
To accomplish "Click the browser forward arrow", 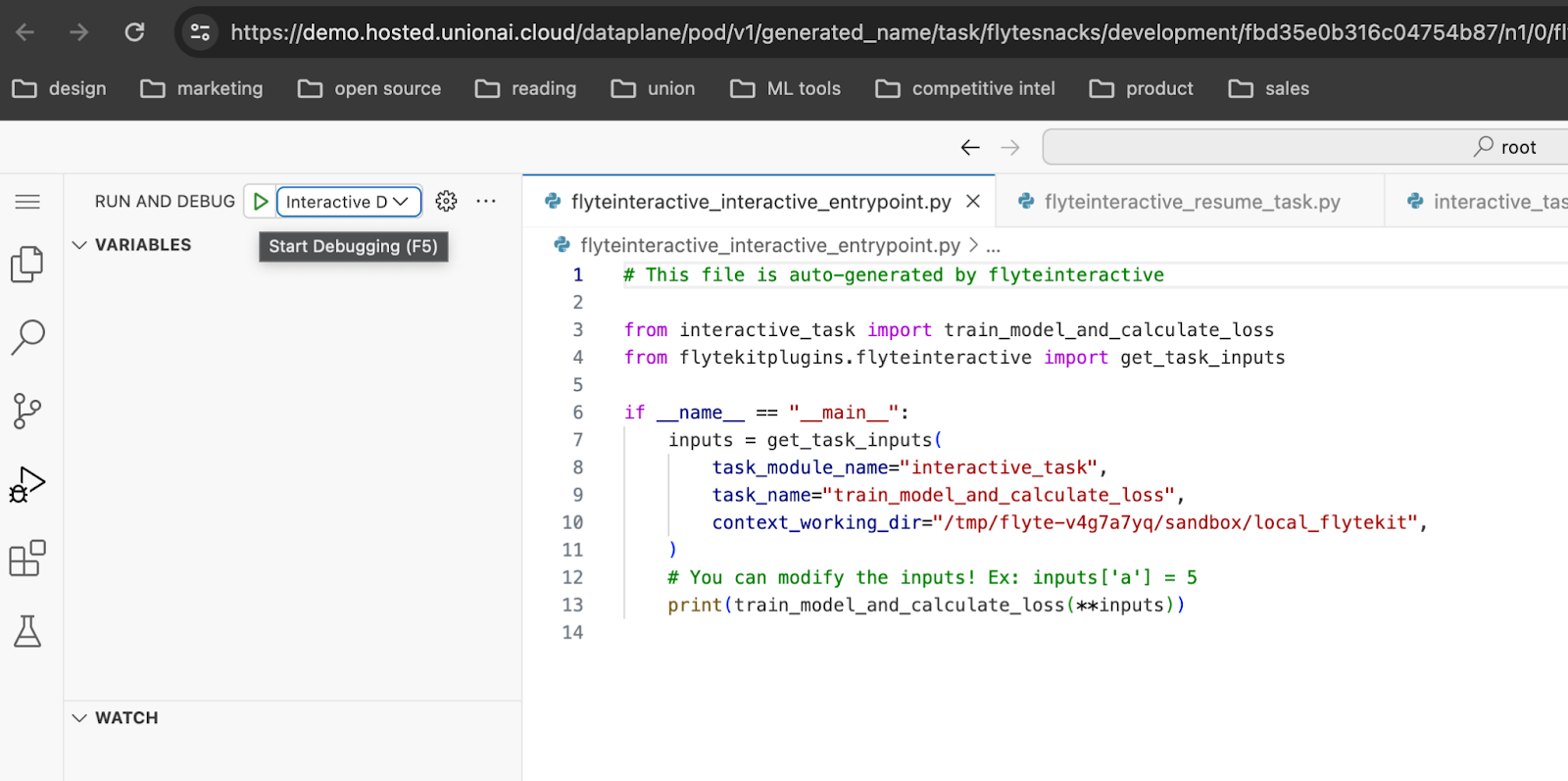I will (79, 32).
